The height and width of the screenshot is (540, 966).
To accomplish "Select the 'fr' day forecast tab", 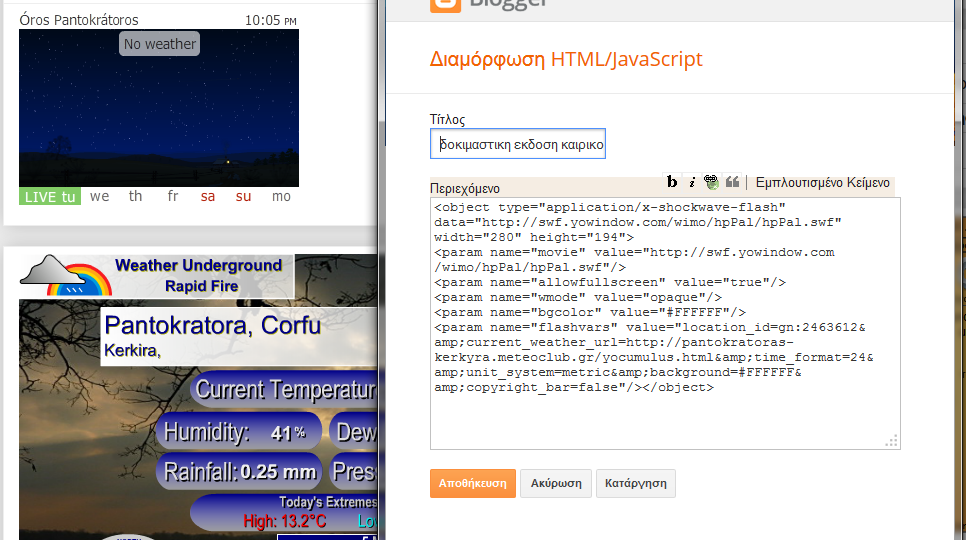I will click(173, 197).
